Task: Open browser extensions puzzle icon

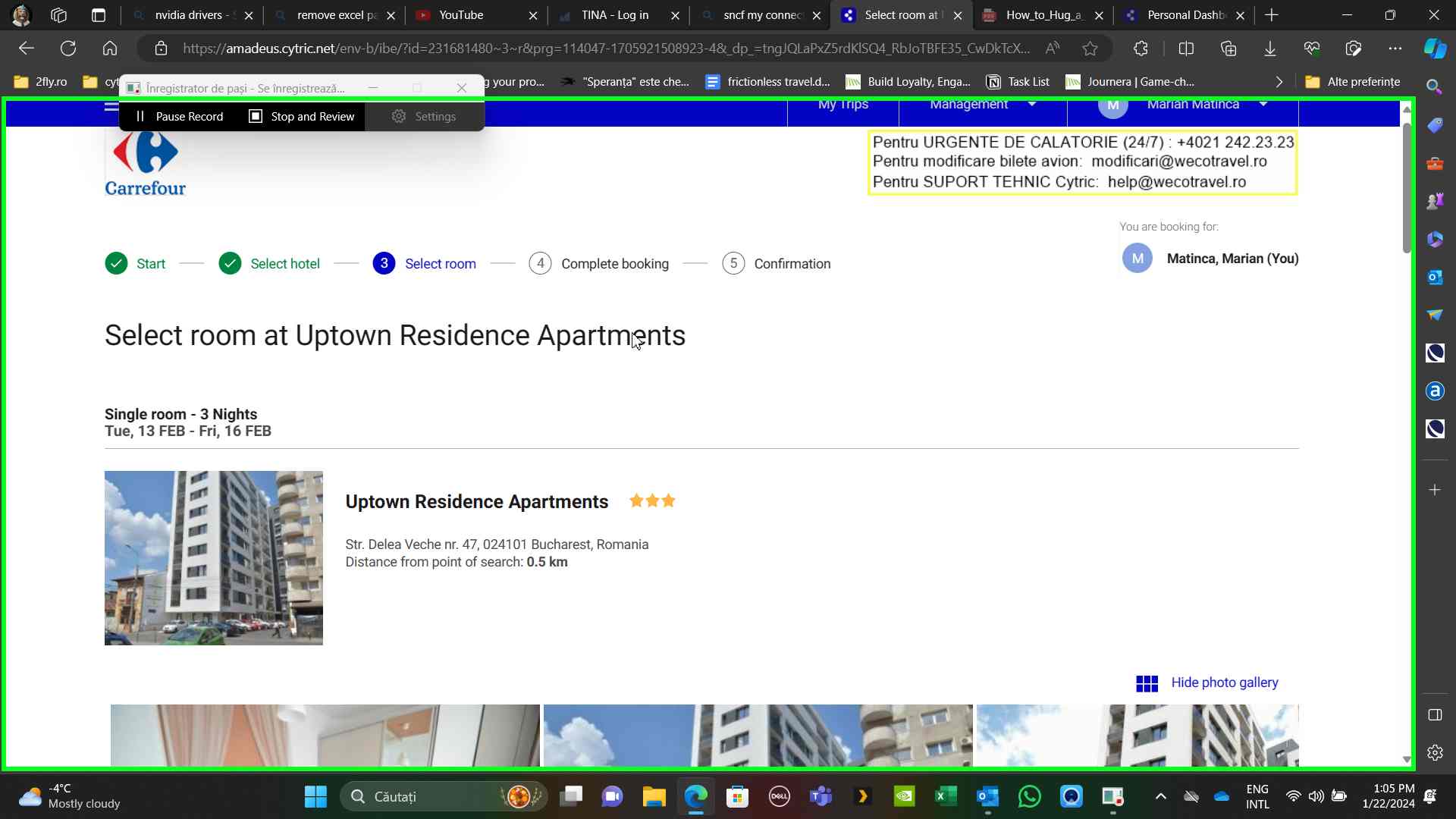Action: [x=1141, y=49]
